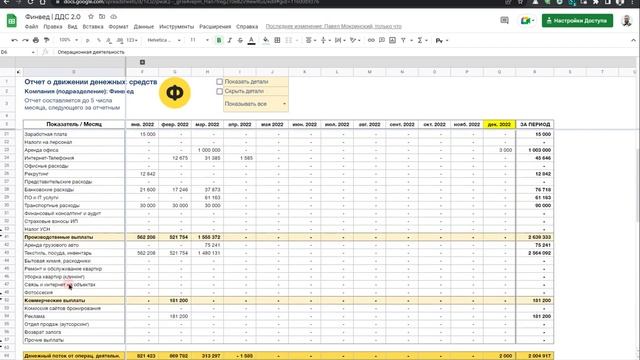This screenshot has width=640, height=360.
Task: Open the Вид menu
Action: coord(72,27)
